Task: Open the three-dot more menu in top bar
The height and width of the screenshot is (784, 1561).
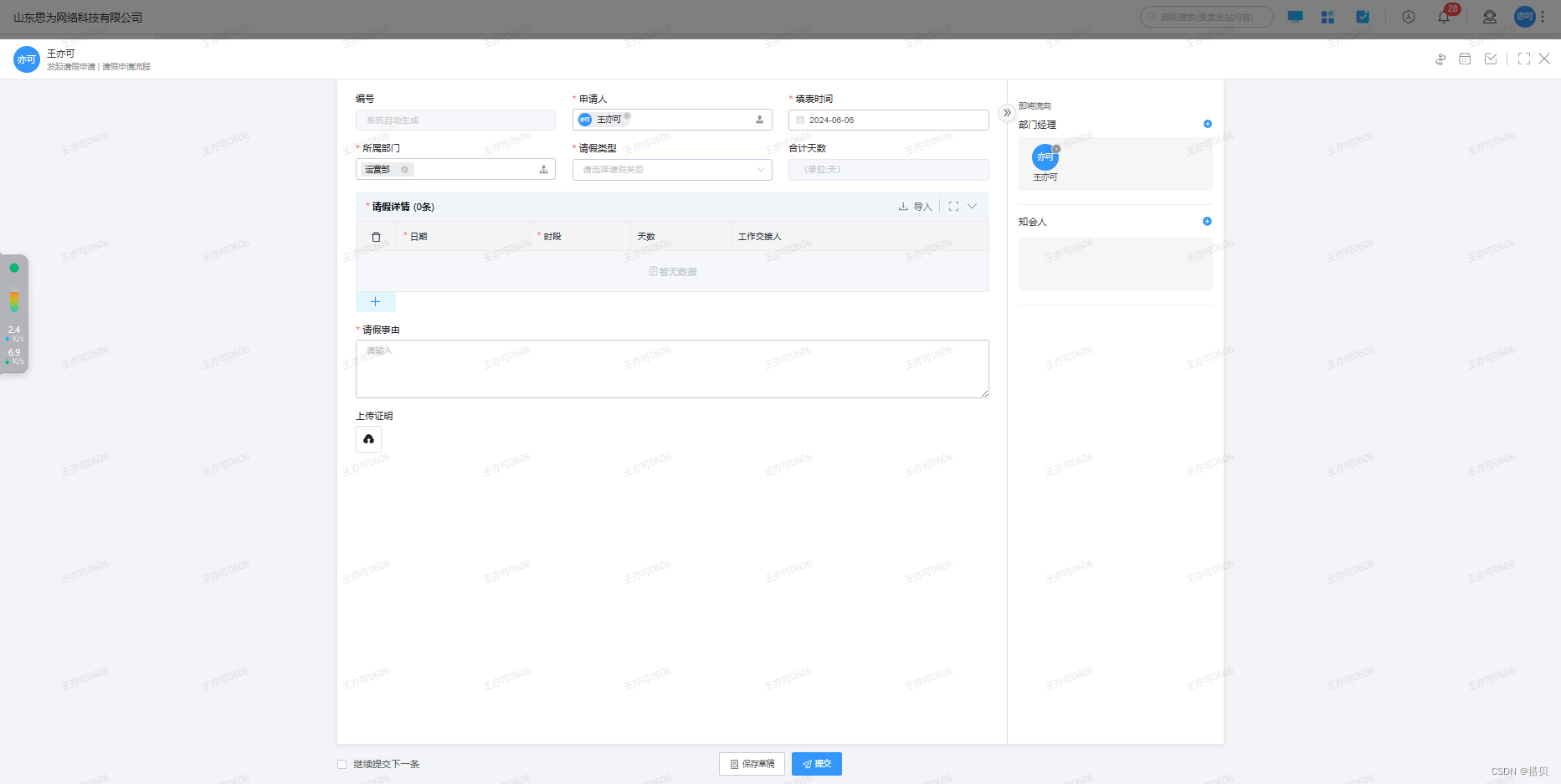Action: 1543,17
